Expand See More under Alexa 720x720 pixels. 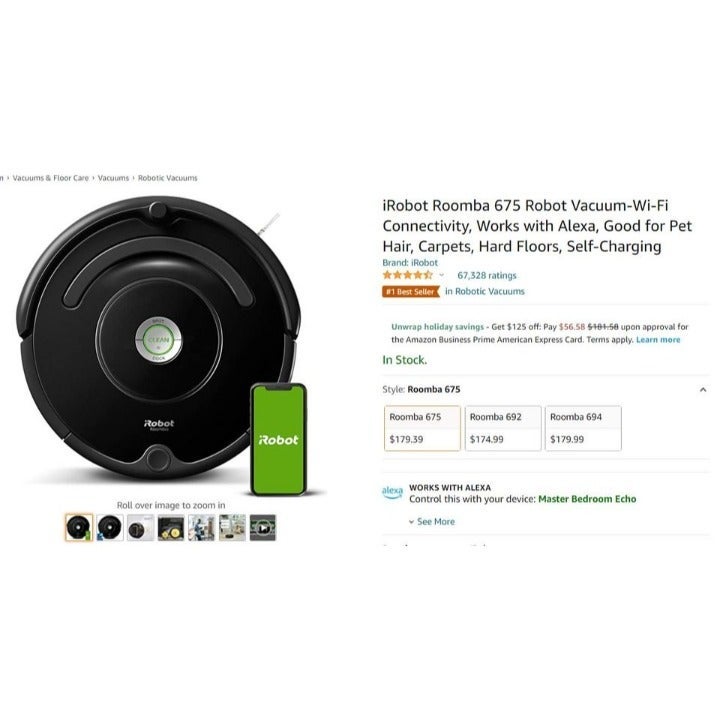click(432, 522)
